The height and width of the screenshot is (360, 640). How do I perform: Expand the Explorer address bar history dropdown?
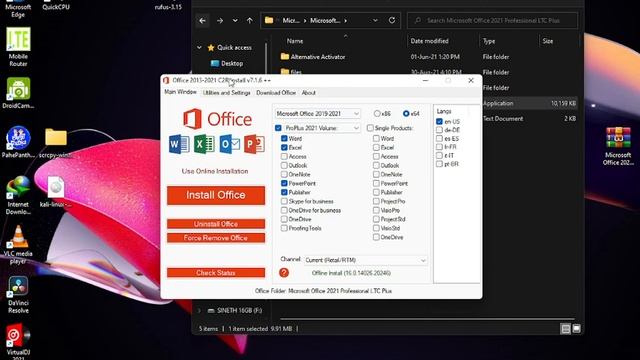(x=375, y=20)
